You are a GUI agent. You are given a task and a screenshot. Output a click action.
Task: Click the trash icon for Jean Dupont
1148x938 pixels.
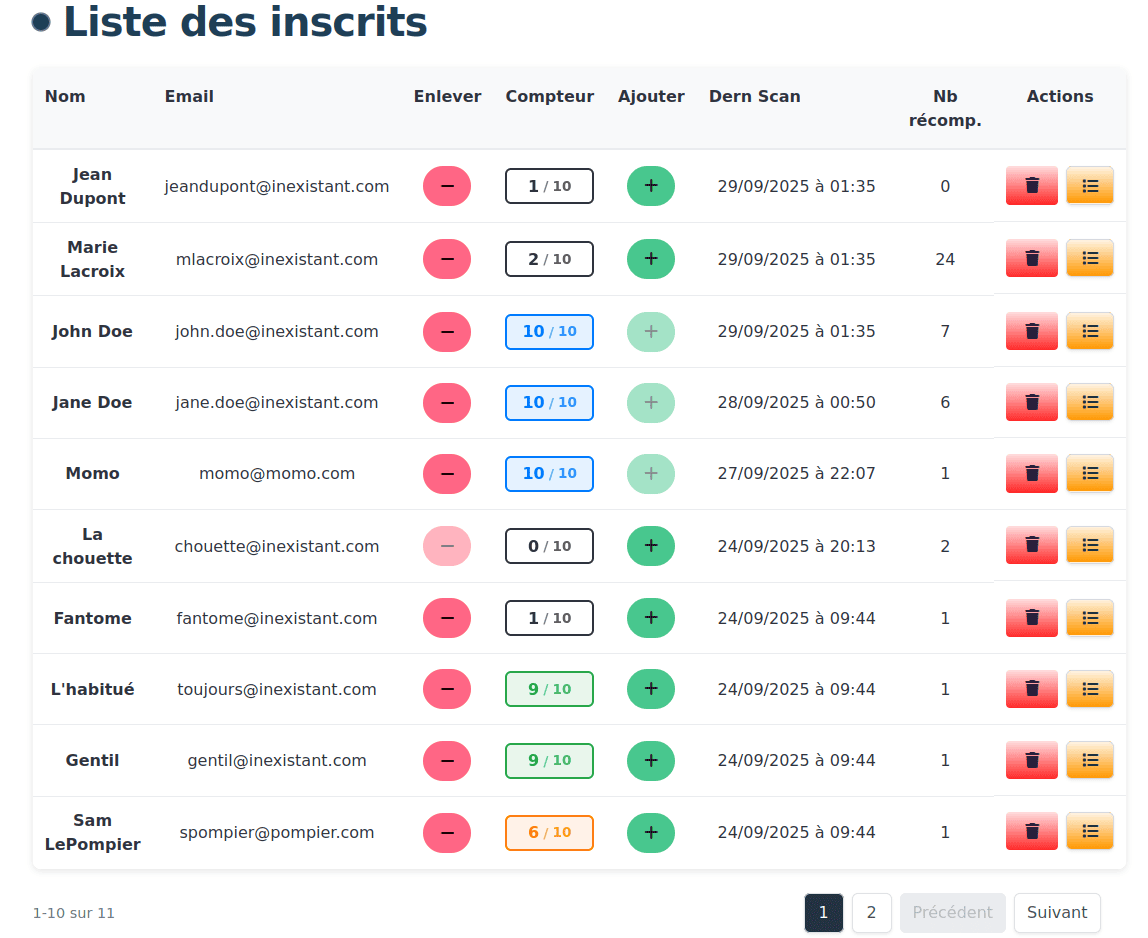[1031, 186]
